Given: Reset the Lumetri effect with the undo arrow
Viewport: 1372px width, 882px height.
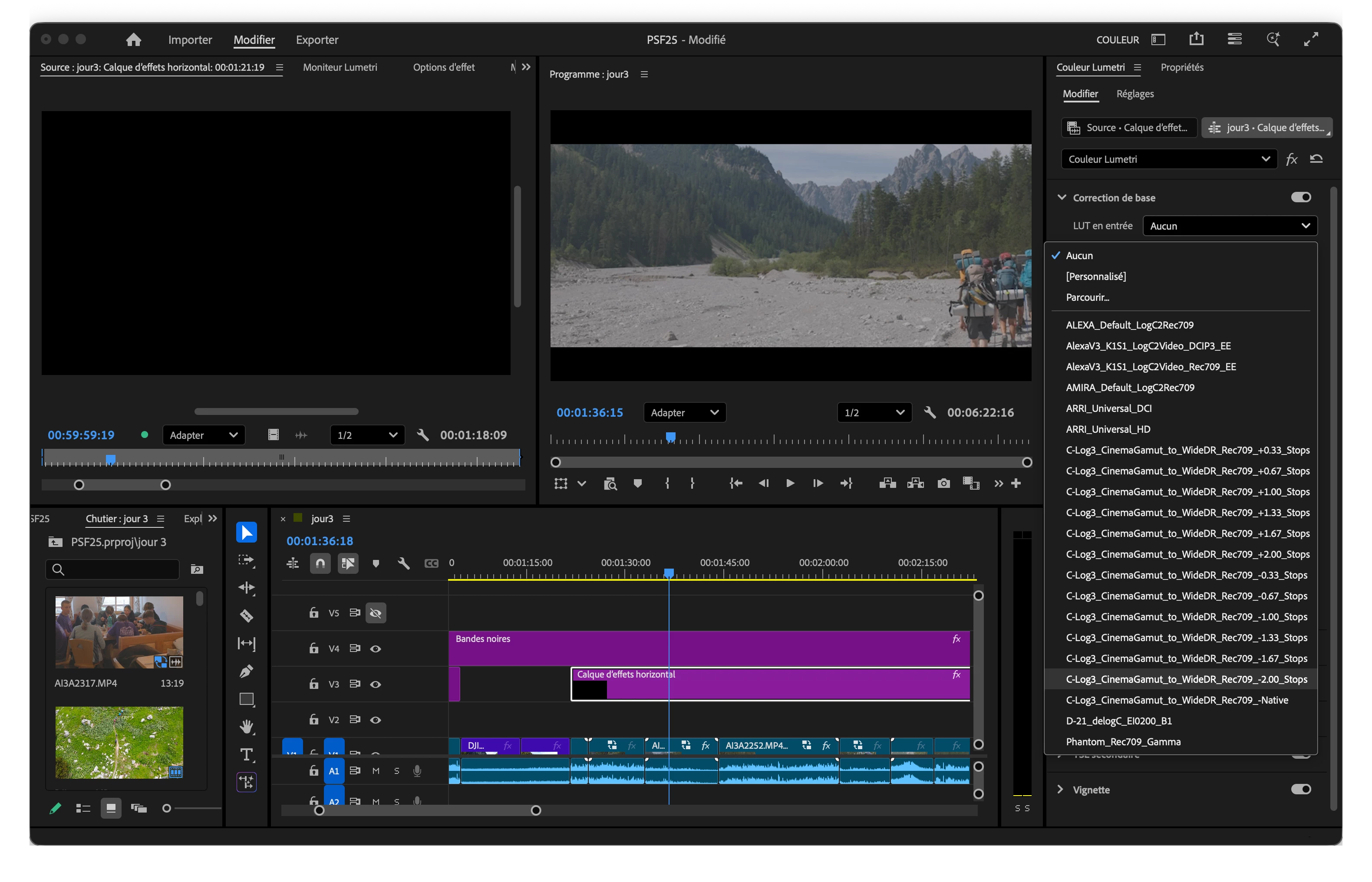Looking at the screenshot, I should pyautogui.click(x=1316, y=158).
